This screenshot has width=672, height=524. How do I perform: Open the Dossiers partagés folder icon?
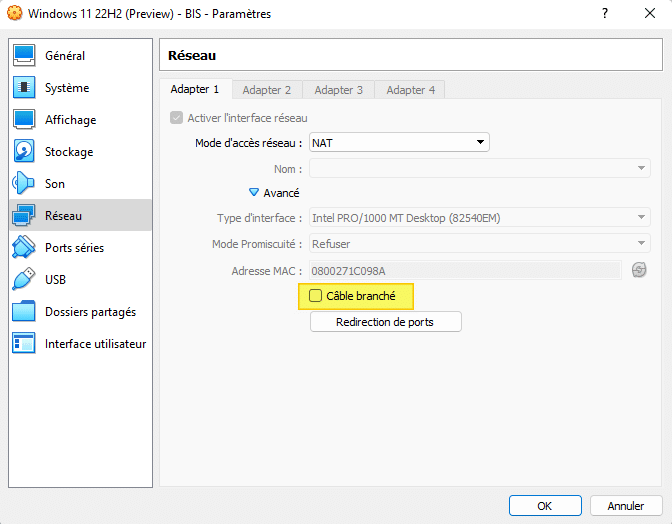24,312
